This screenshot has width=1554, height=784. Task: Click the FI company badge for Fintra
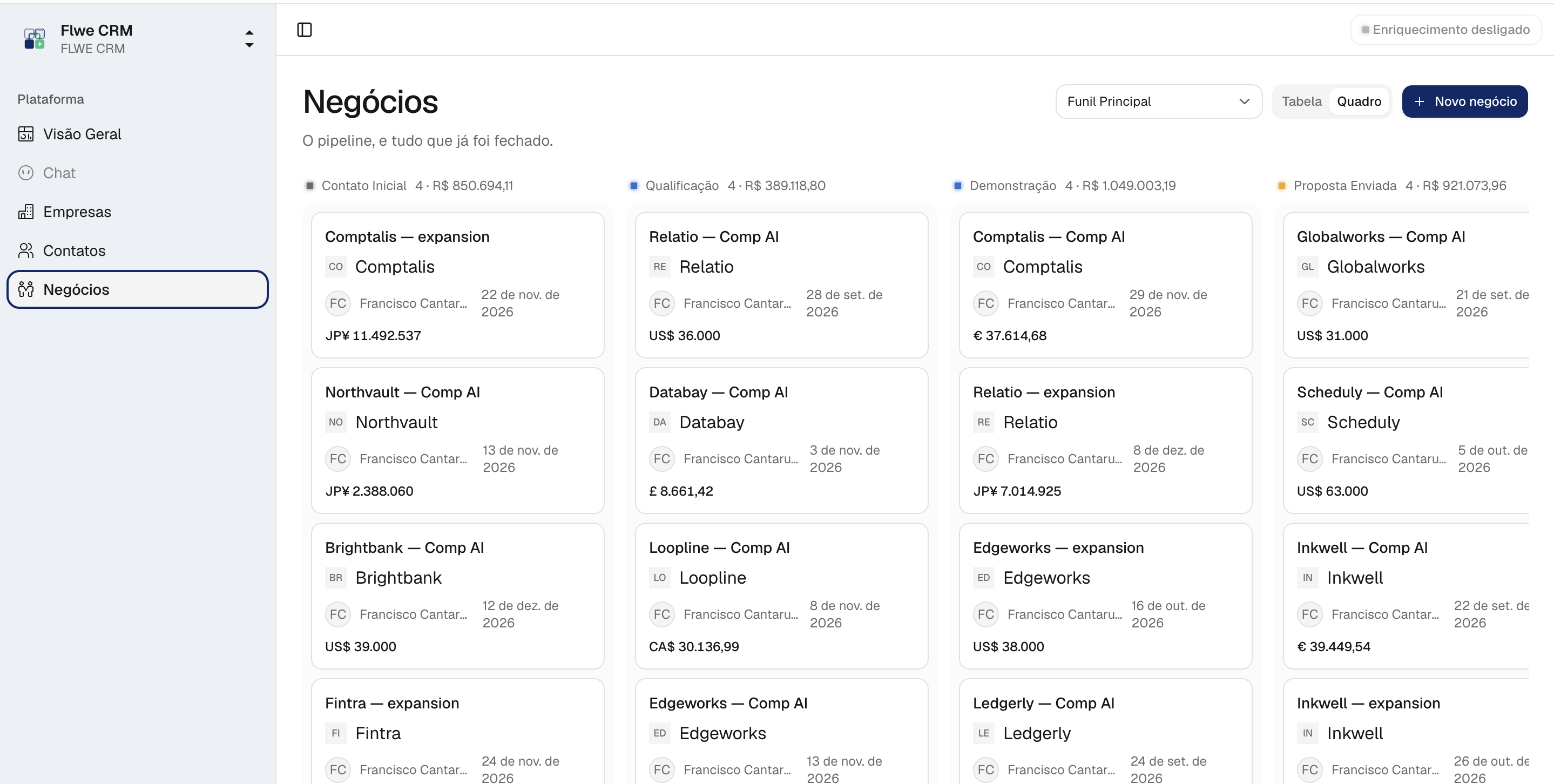(336, 733)
